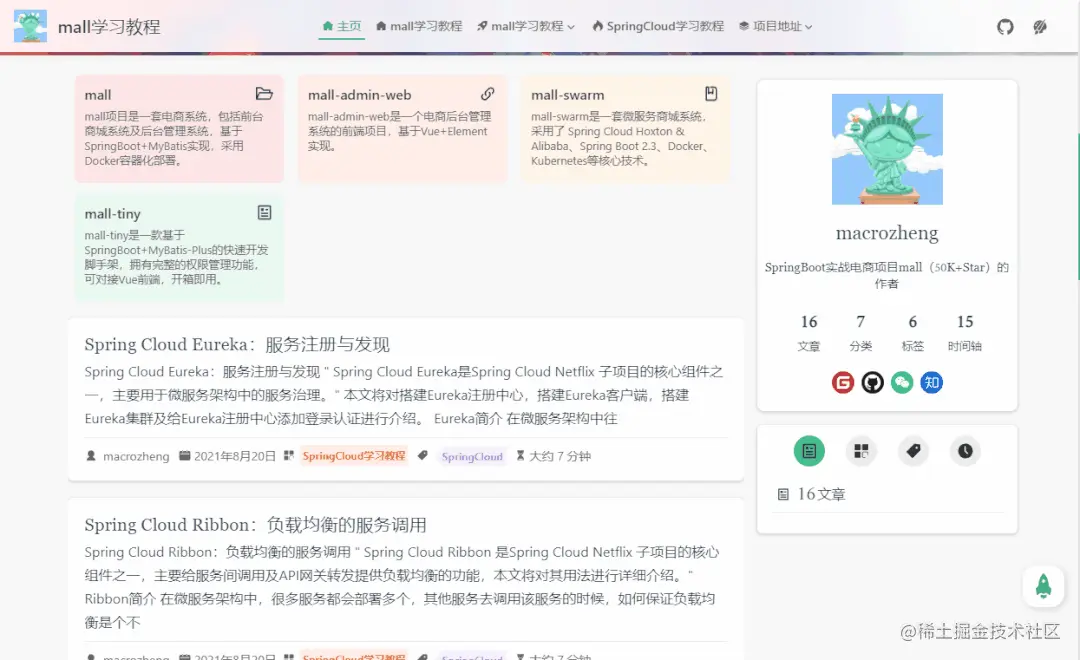
Task: Click the macrozheng author name in profile
Action: [x=887, y=233]
